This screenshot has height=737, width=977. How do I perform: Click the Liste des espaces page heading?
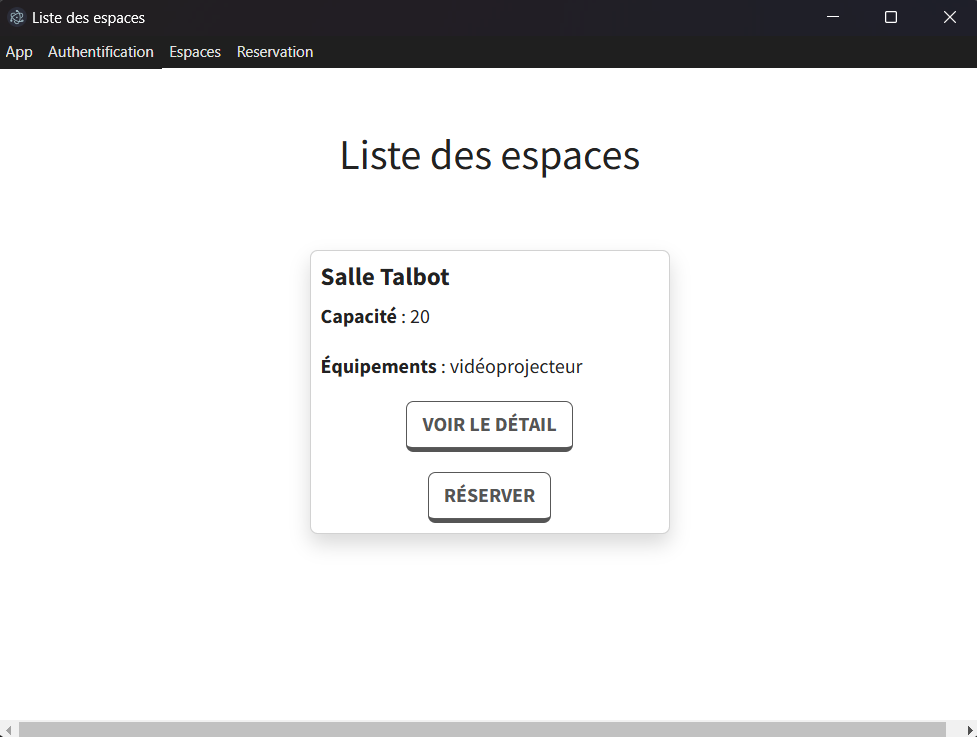click(x=489, y=156)
